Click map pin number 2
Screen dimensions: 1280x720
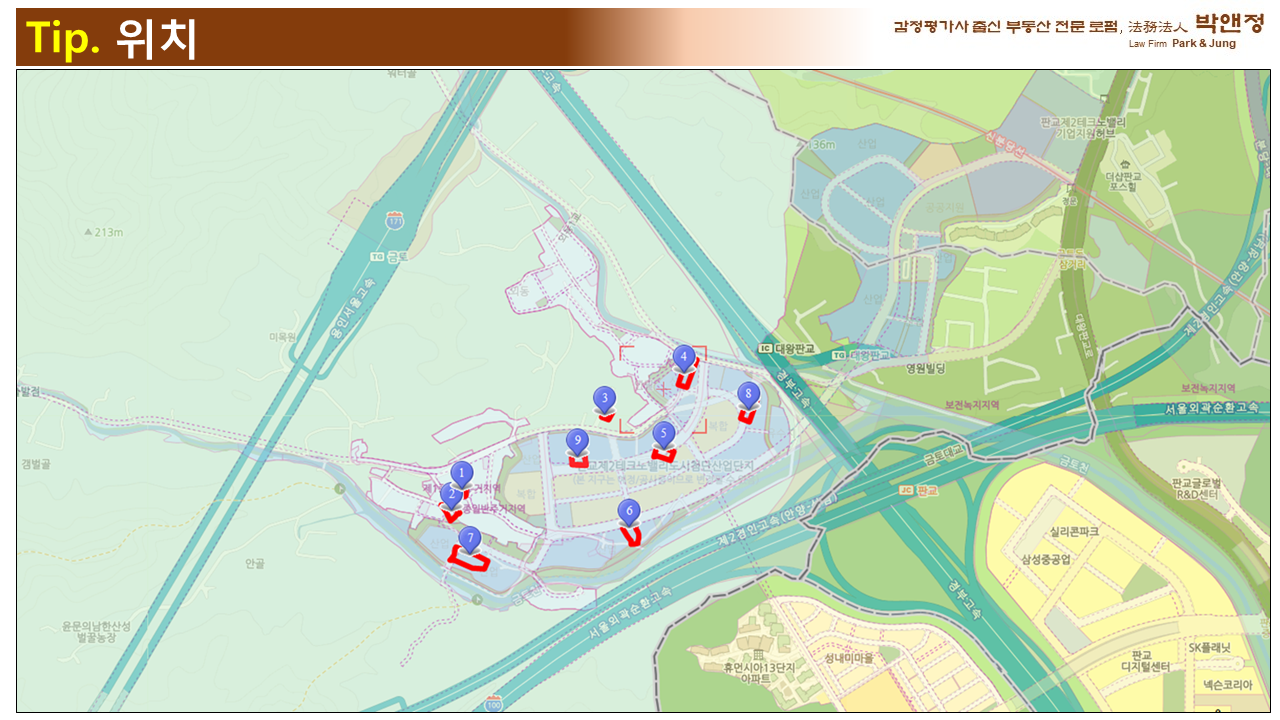click(452, 494)
